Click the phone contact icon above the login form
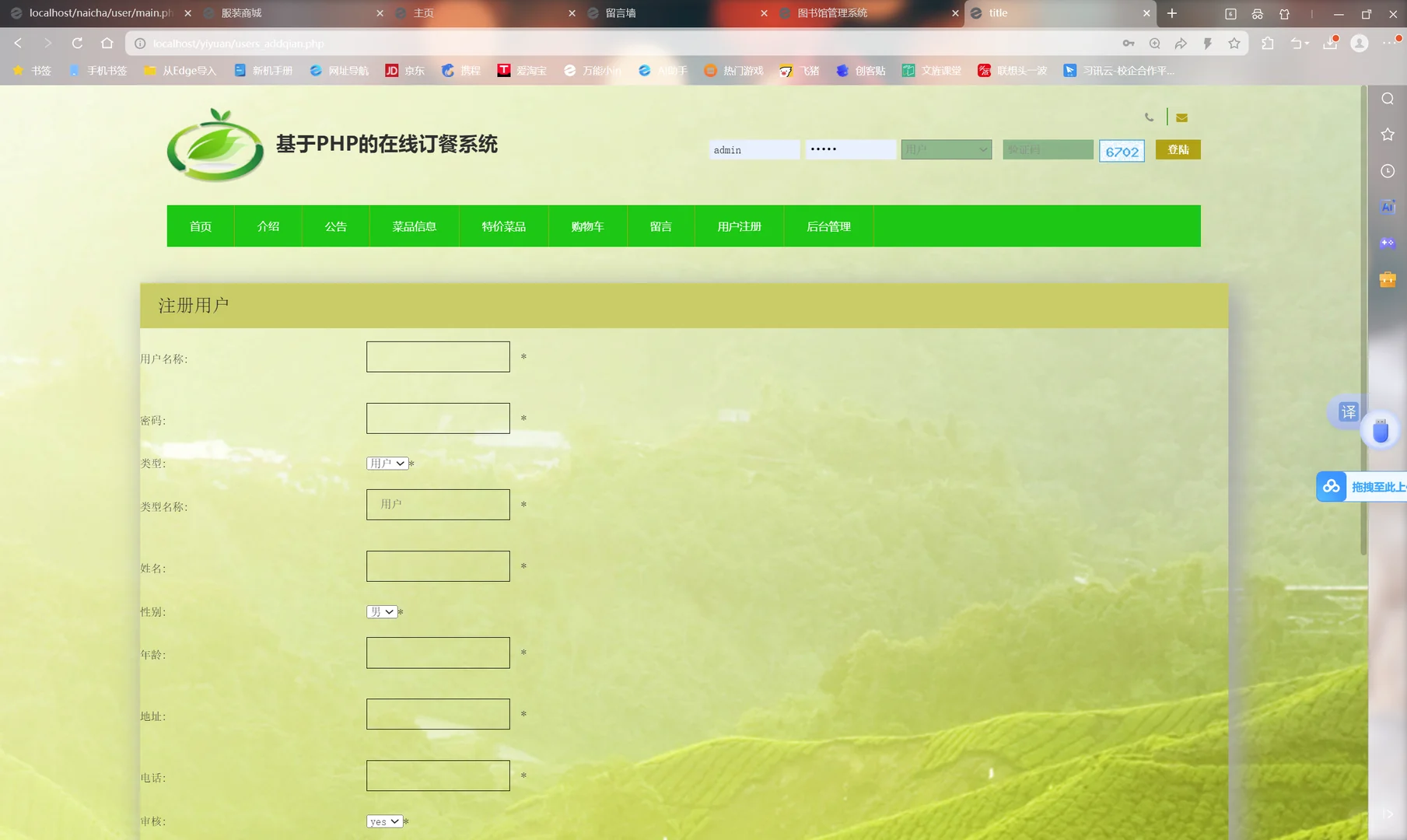This screenshot has height=840, width=1407. pyautogui.click(x=1150, y=117)
